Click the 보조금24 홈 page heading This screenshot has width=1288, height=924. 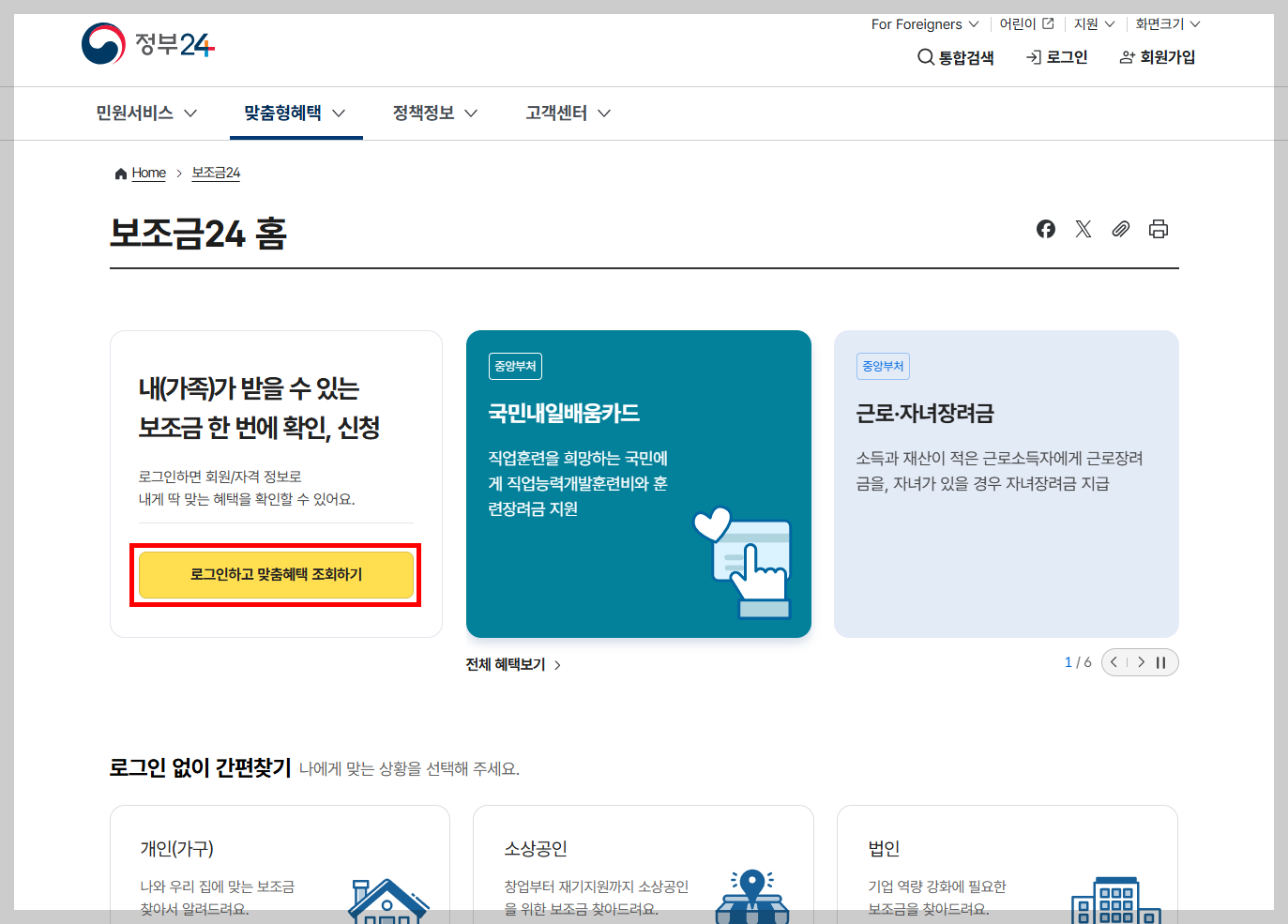198,233
